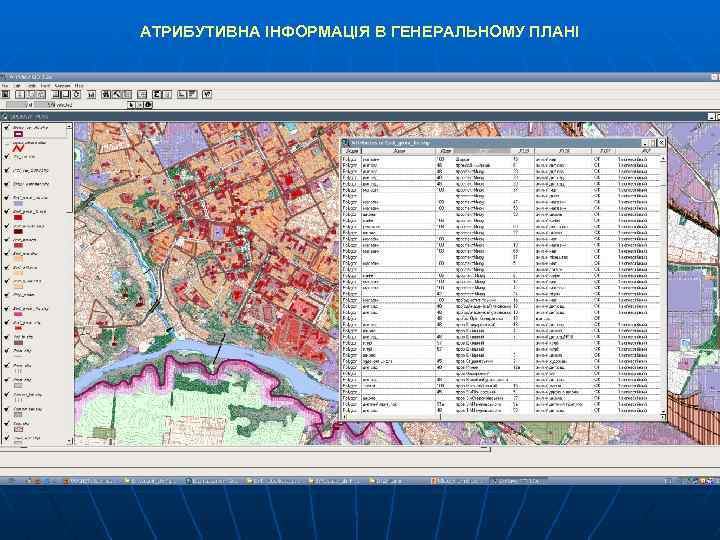Click the attribute table scrollbar up arrow
This screenshot has width=720, height=540.
point(663,158)
